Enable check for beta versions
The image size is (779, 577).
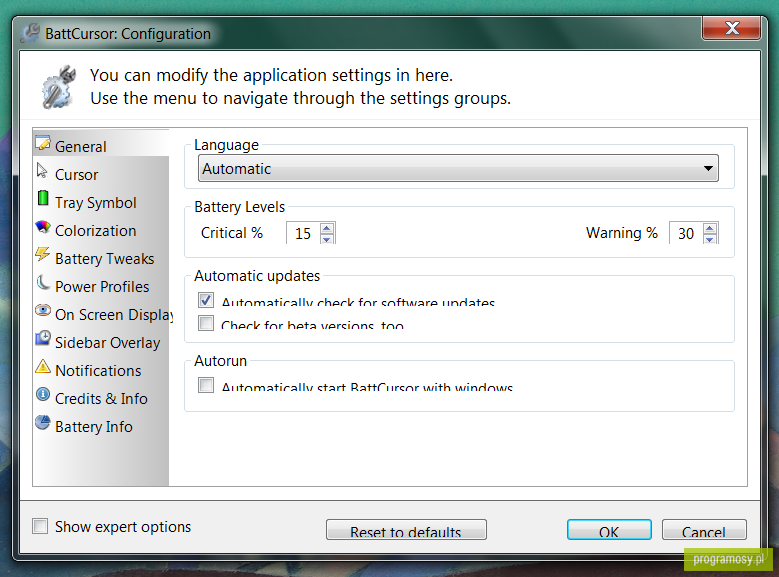206,323
